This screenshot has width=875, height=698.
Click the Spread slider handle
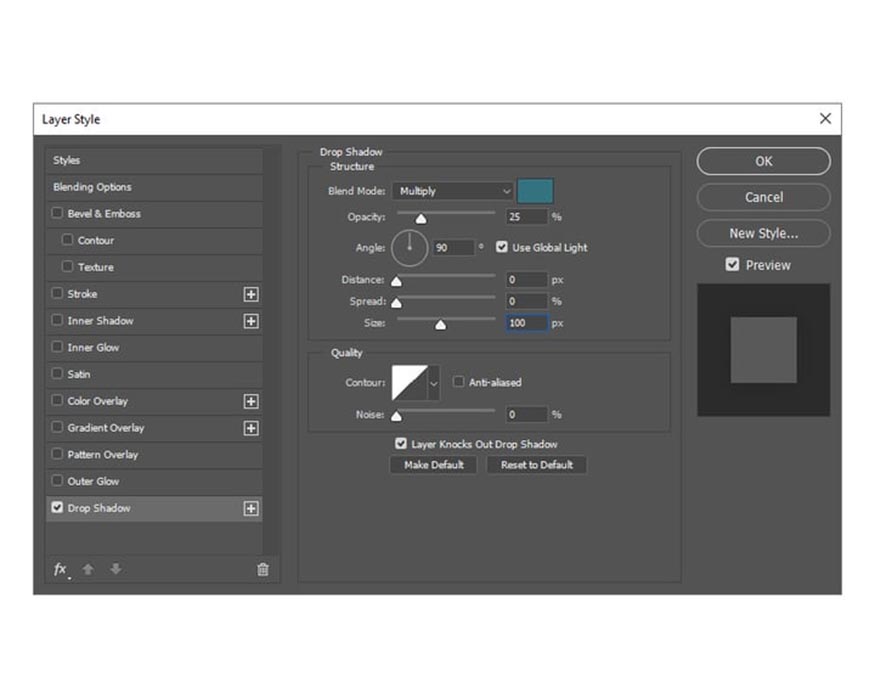396,304
